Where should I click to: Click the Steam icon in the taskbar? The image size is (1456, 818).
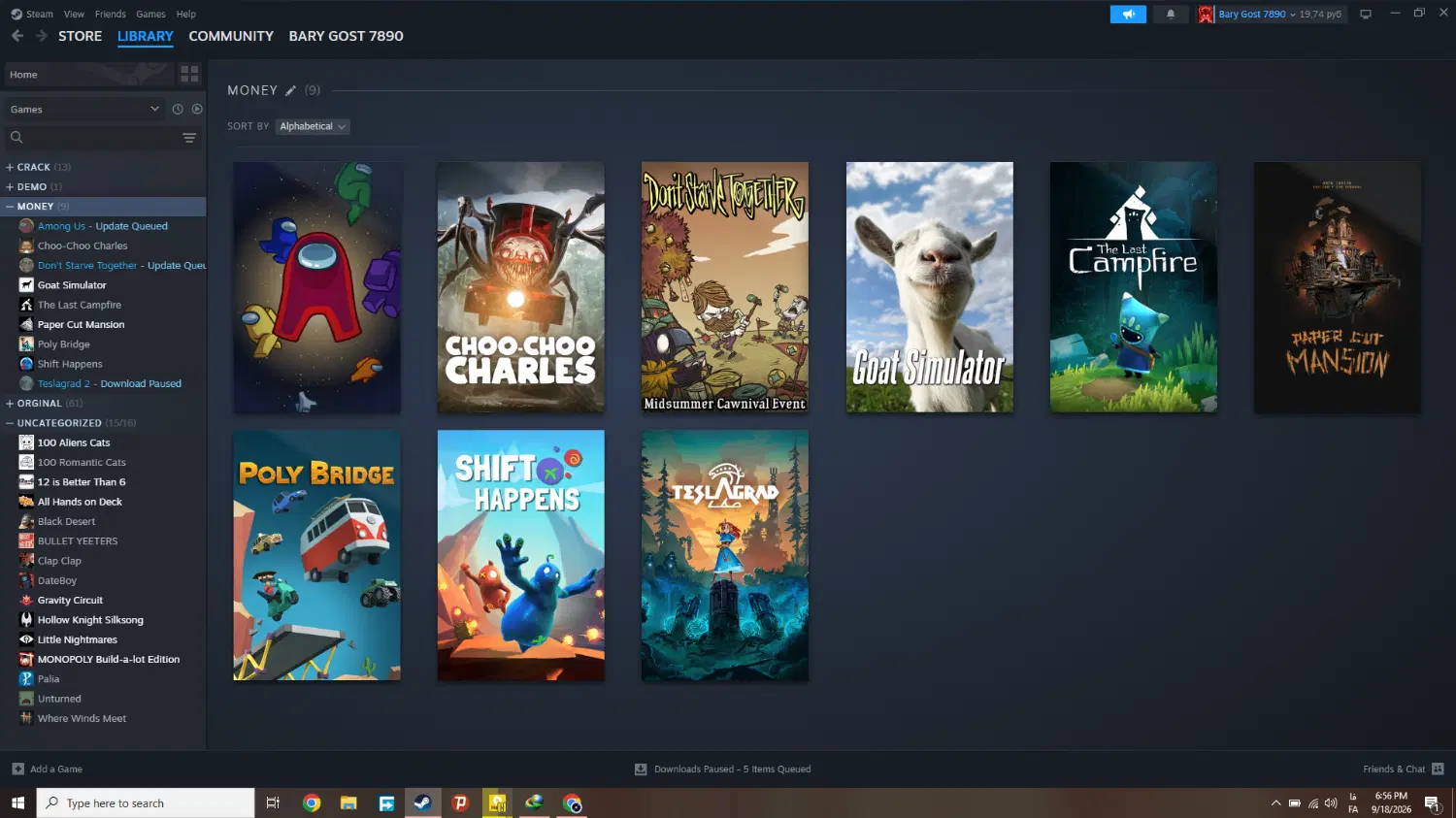pos(422,803)
